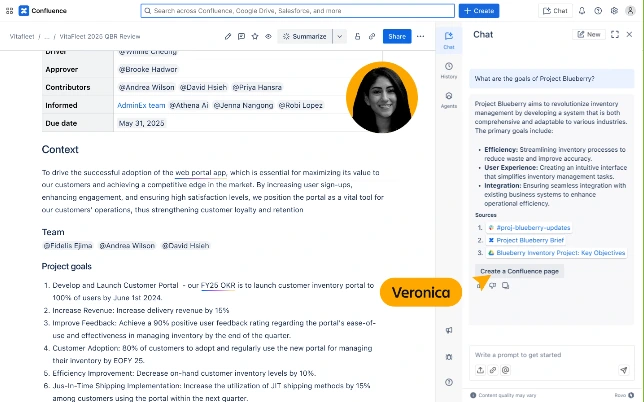Click the bug report icon in the rail
Viewport: 644px width, 402px height.
point(449,357)
